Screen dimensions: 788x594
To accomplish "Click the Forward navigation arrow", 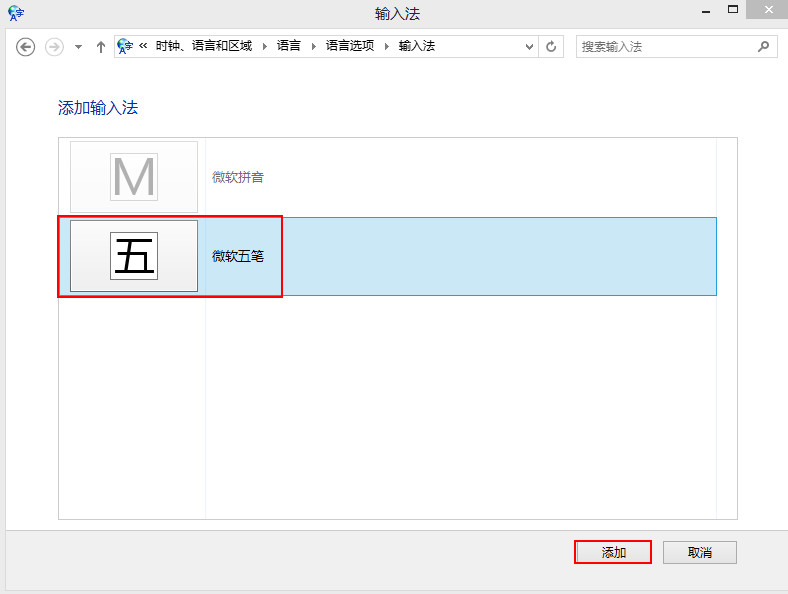I will 54,47.
